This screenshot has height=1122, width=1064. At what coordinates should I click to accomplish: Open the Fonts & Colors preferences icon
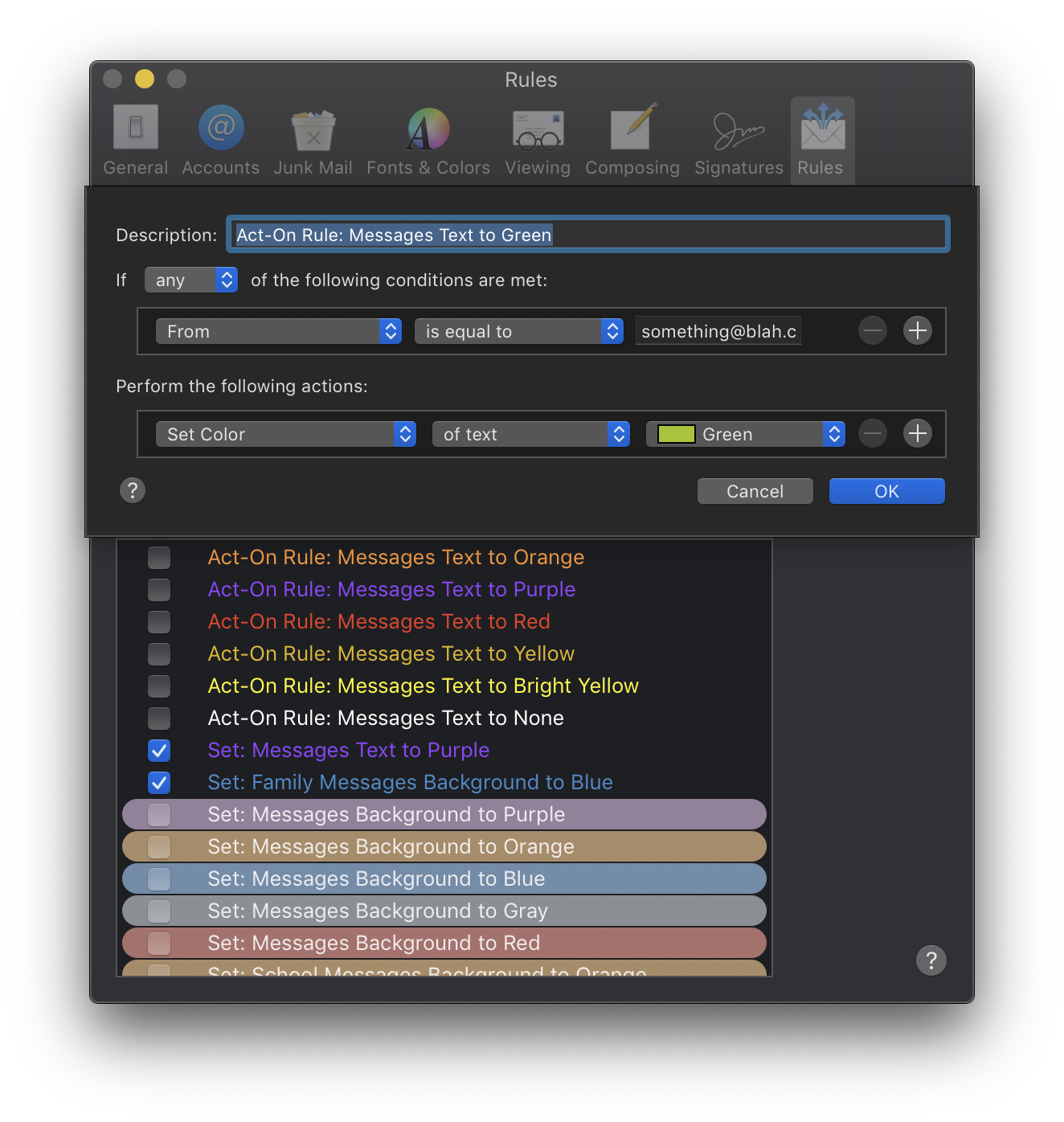point(428,140)
